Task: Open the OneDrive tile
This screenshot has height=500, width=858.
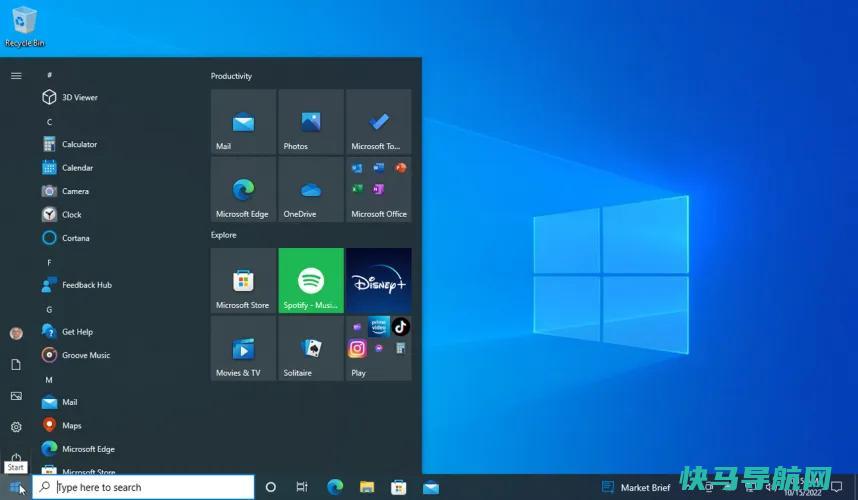Action: point(311,190)
